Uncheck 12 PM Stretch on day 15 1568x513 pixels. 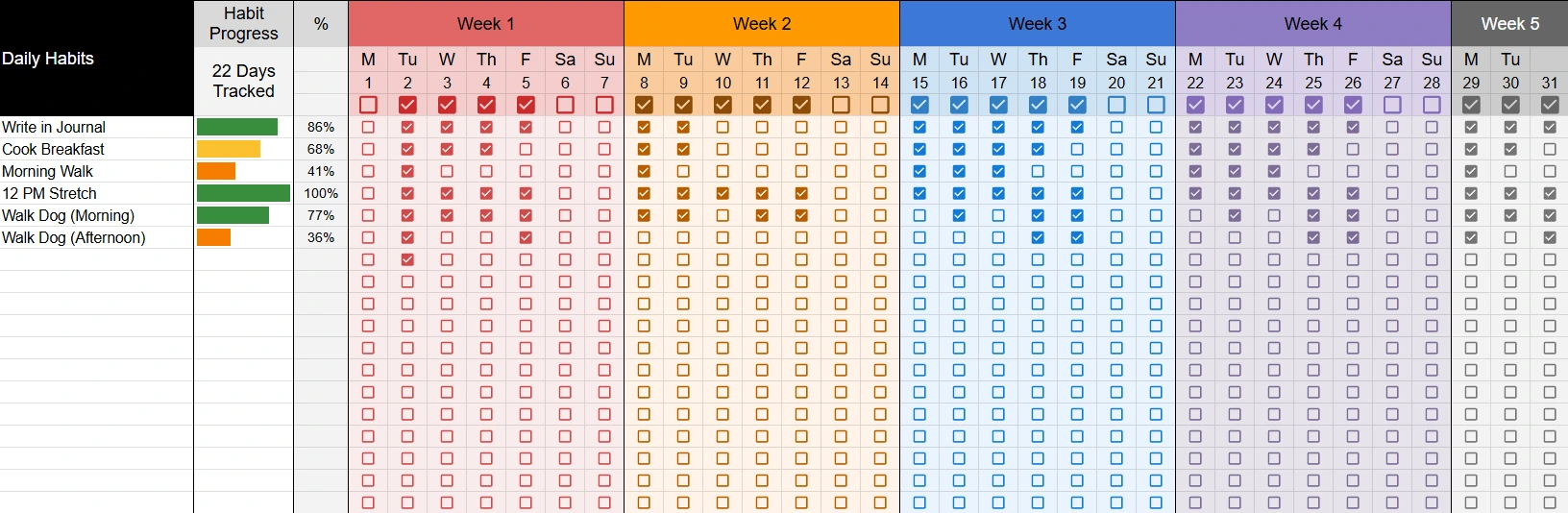pyautogui.click(x=919, y=193)
